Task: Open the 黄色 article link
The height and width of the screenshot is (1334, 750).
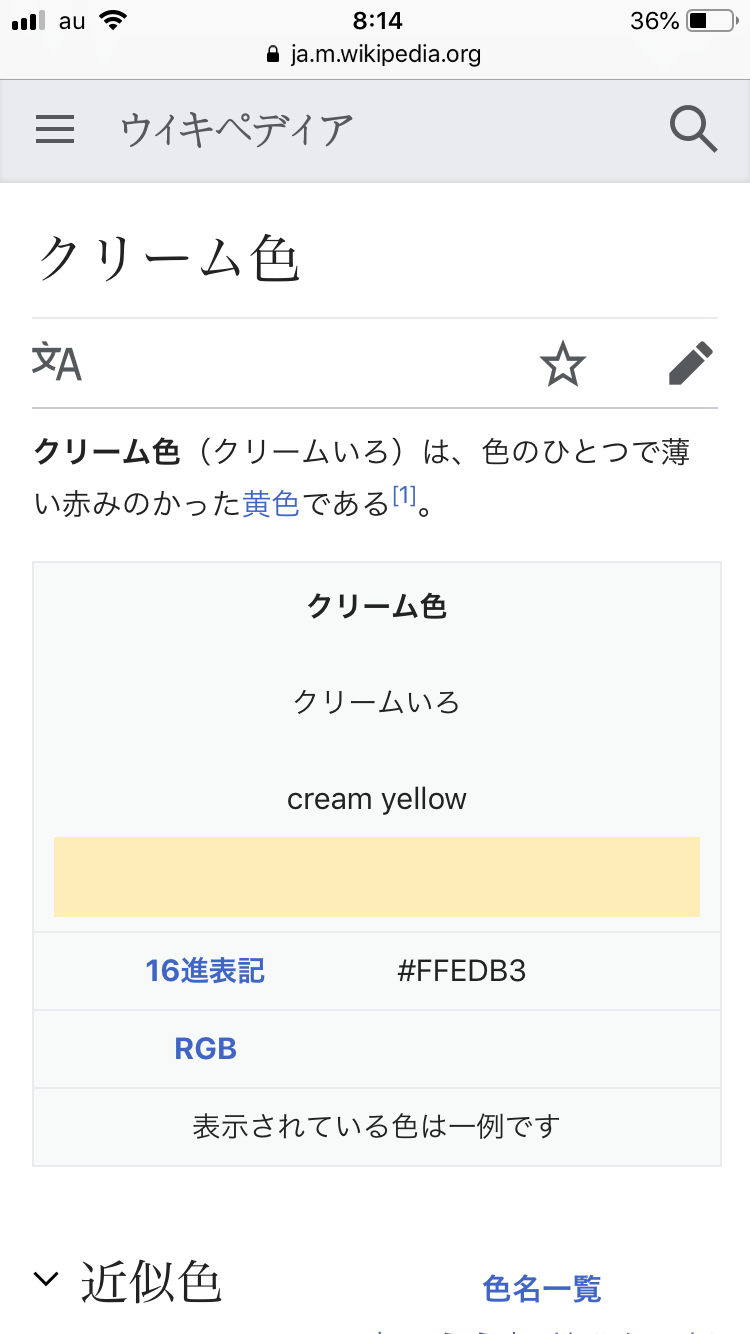Action: [271, 503]
